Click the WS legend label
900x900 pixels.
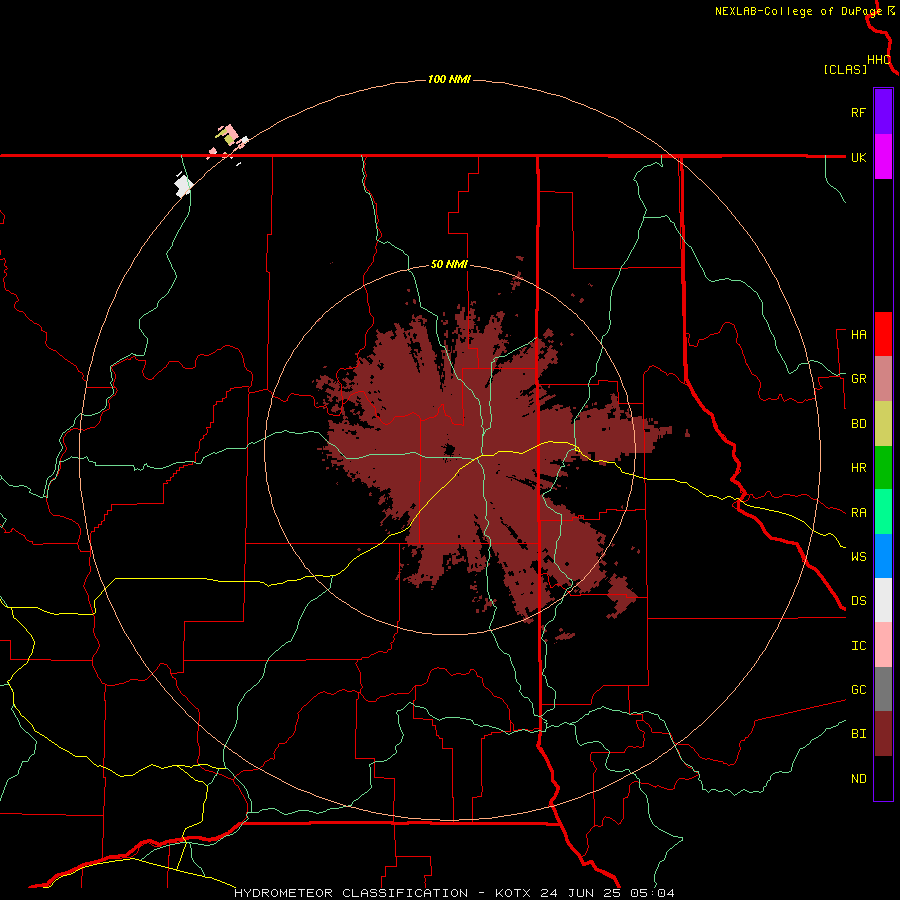pos(858,556)
